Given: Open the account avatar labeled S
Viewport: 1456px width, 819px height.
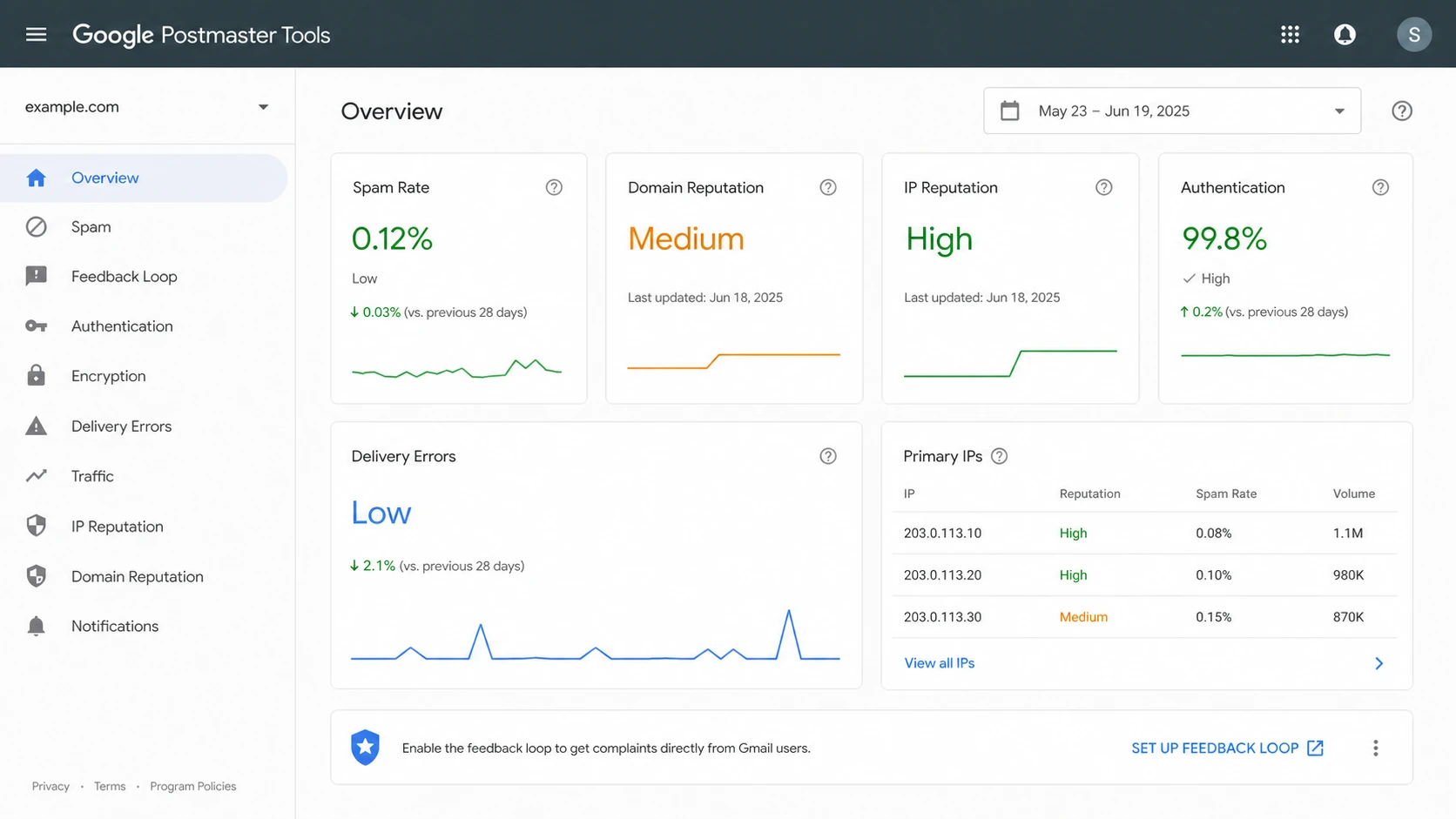Looking at the screenshot, I should click(x=1414, y=35).
